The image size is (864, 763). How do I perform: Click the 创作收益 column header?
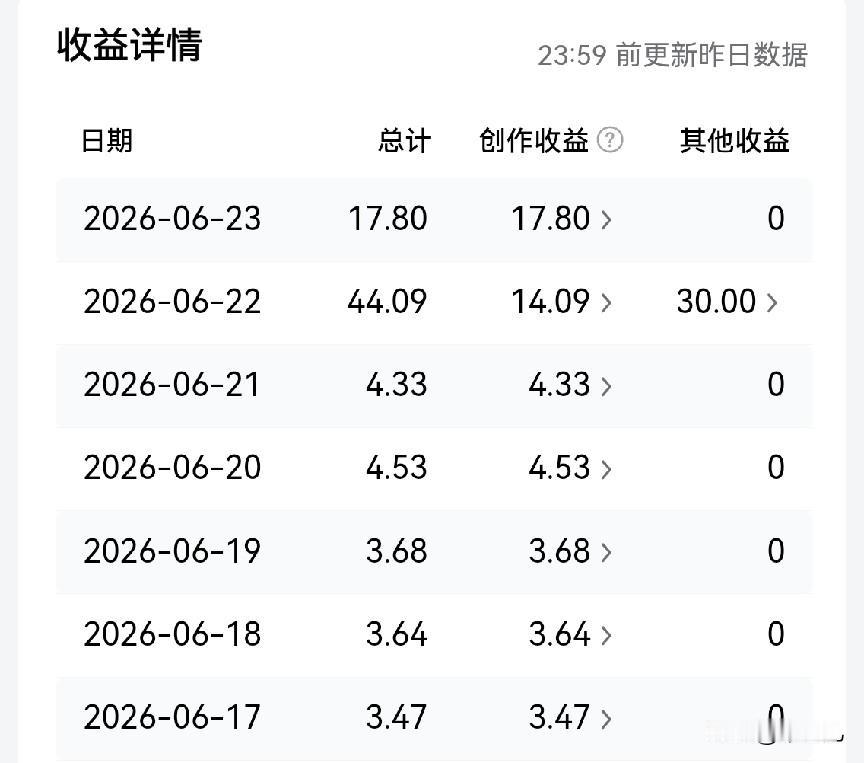pyautogui.click(x=533, y=140)
